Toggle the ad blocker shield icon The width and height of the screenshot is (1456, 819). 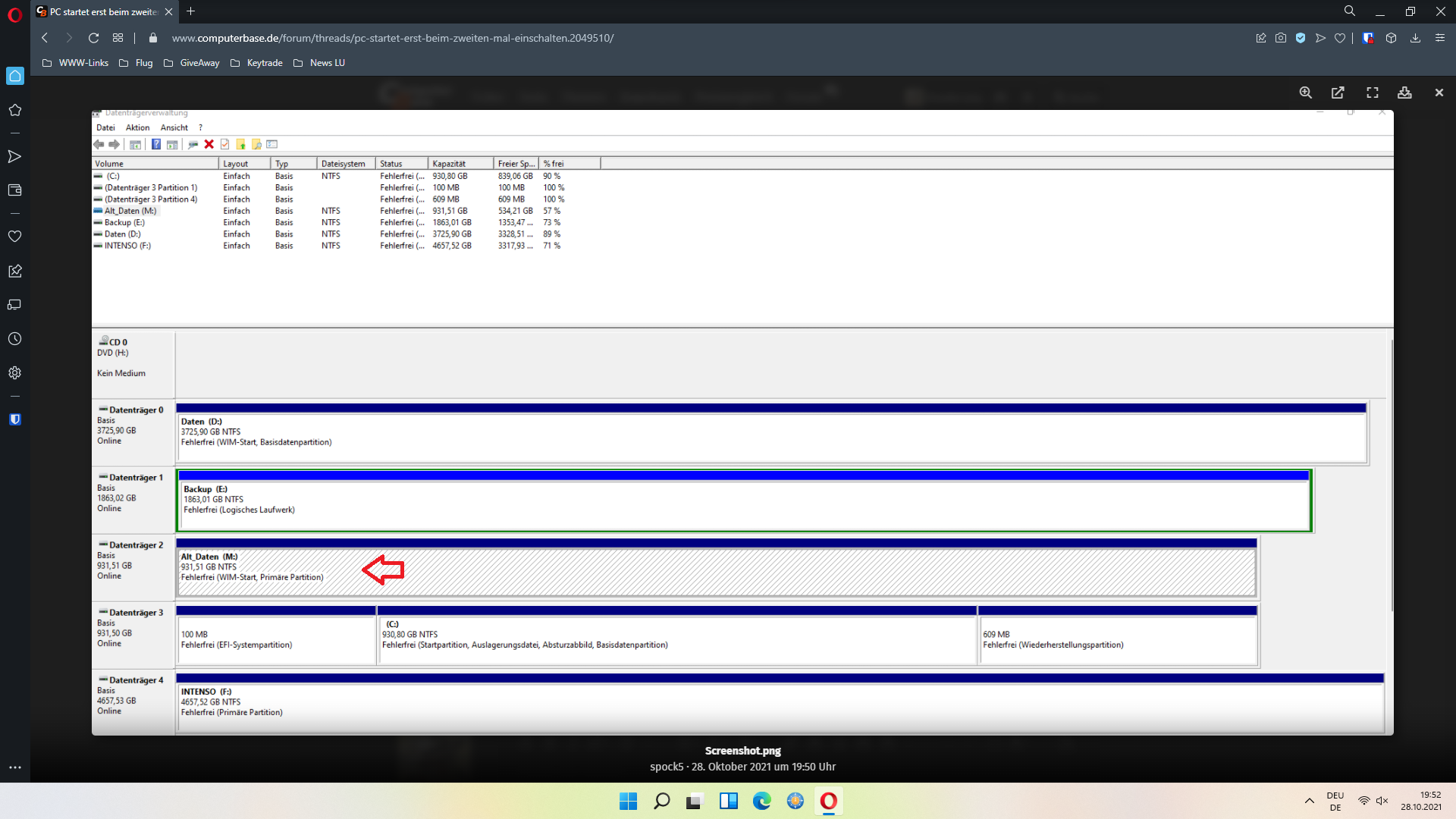(x=1301, y=38)
